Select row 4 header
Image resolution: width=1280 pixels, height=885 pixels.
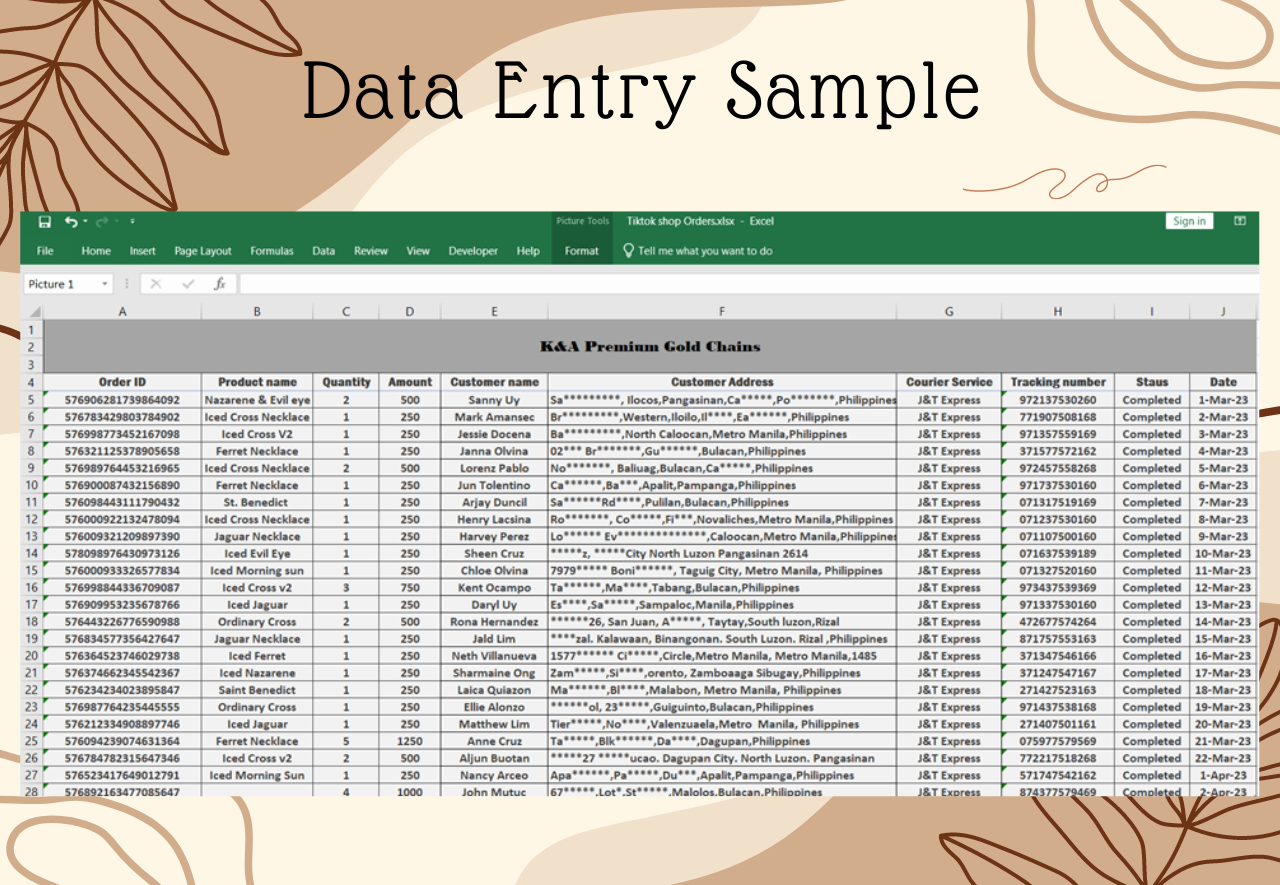(x=32, y=383)
